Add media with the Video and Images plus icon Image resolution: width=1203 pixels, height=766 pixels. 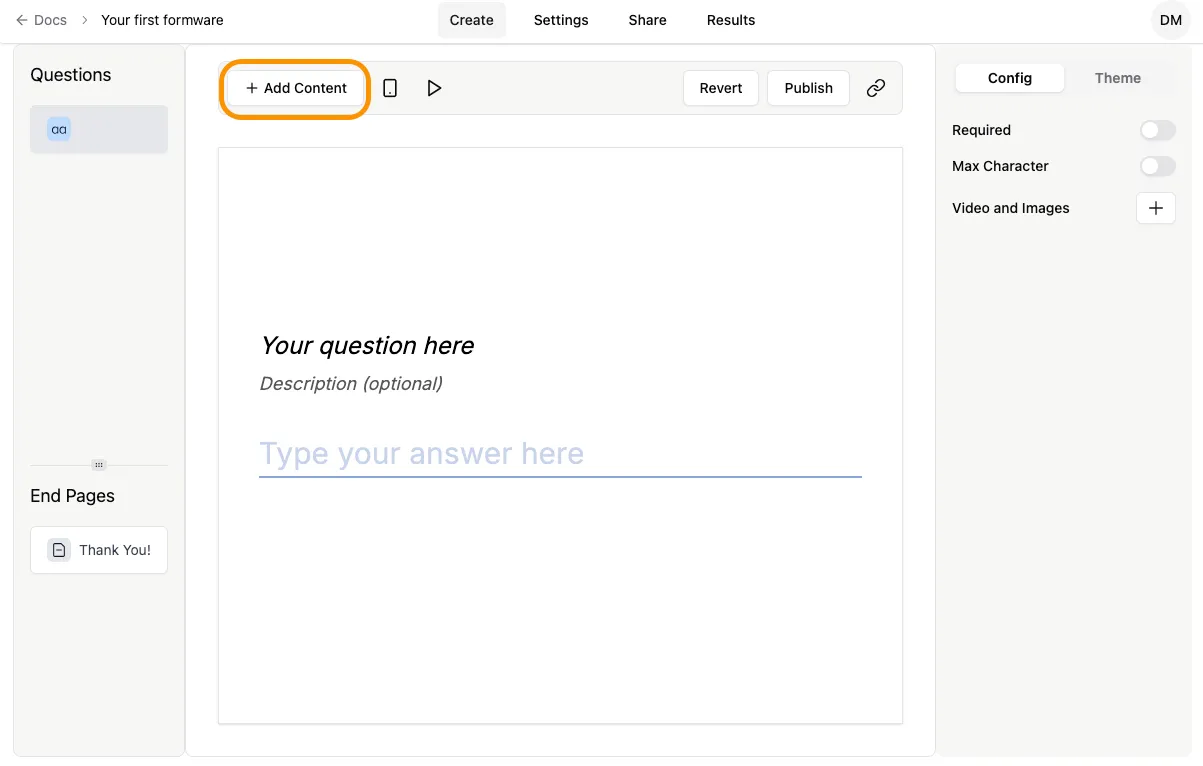coord(1155,208)
